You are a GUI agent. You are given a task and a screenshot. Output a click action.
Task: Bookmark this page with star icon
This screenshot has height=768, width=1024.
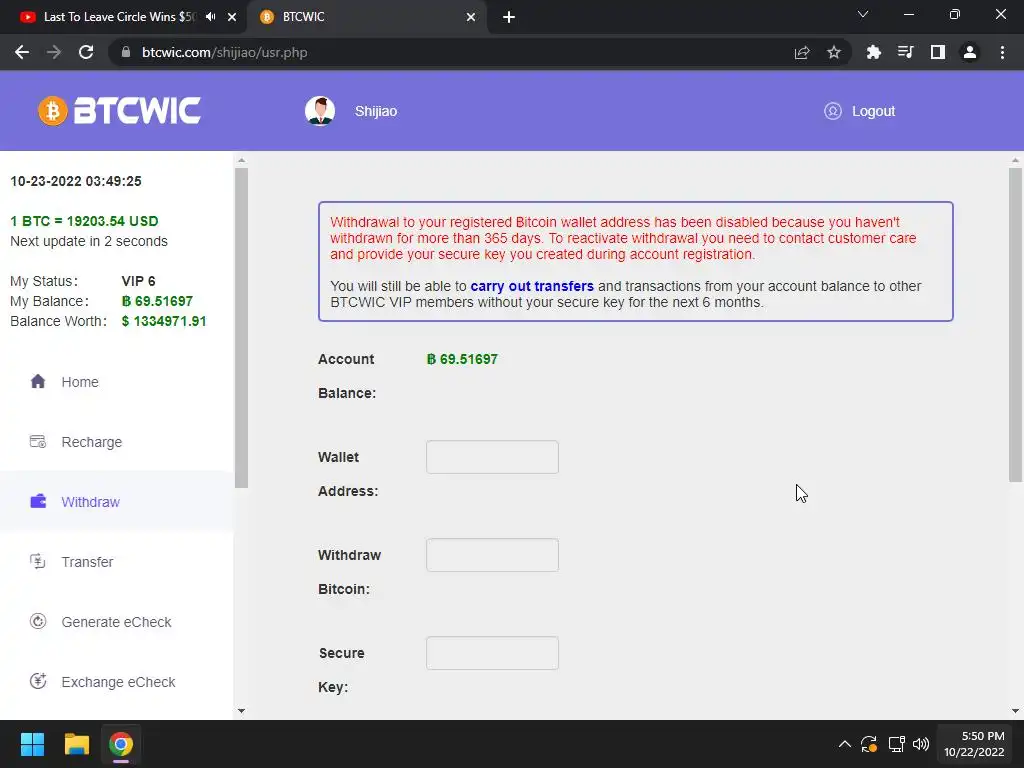click(834, 52)
